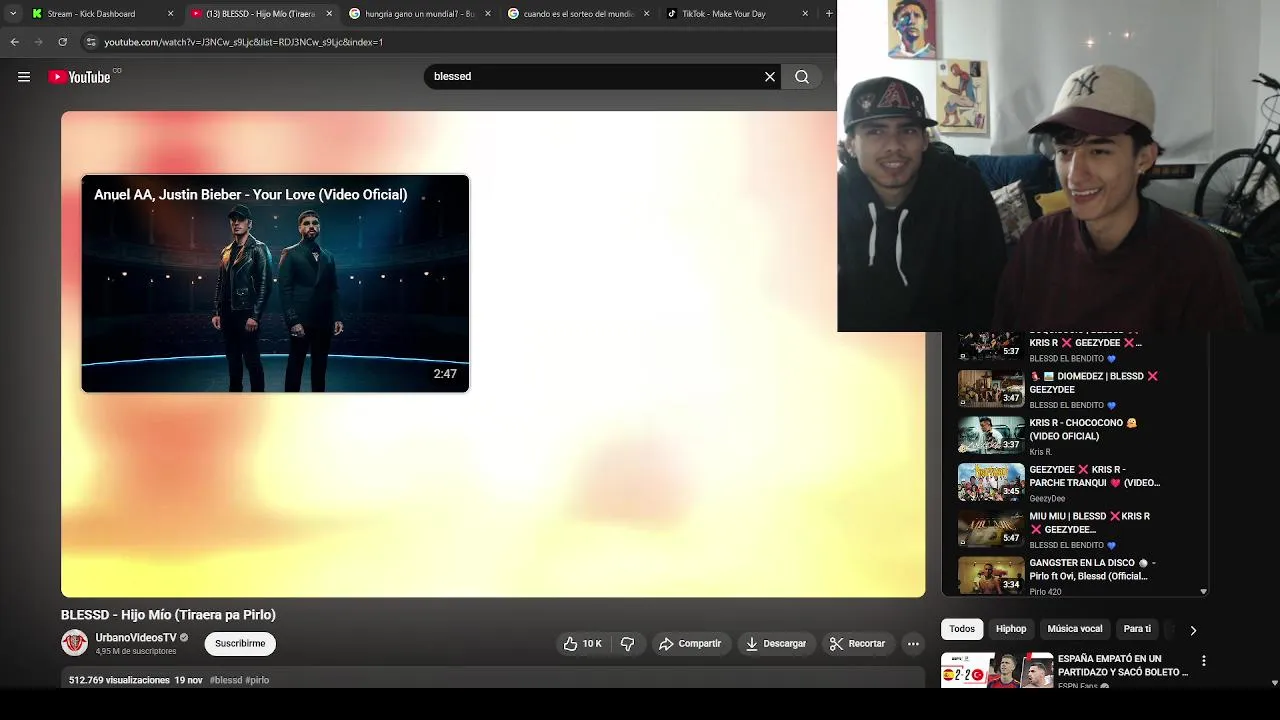Click the #pirlo hashtag
1280x720 pixels.
[257, 680]
